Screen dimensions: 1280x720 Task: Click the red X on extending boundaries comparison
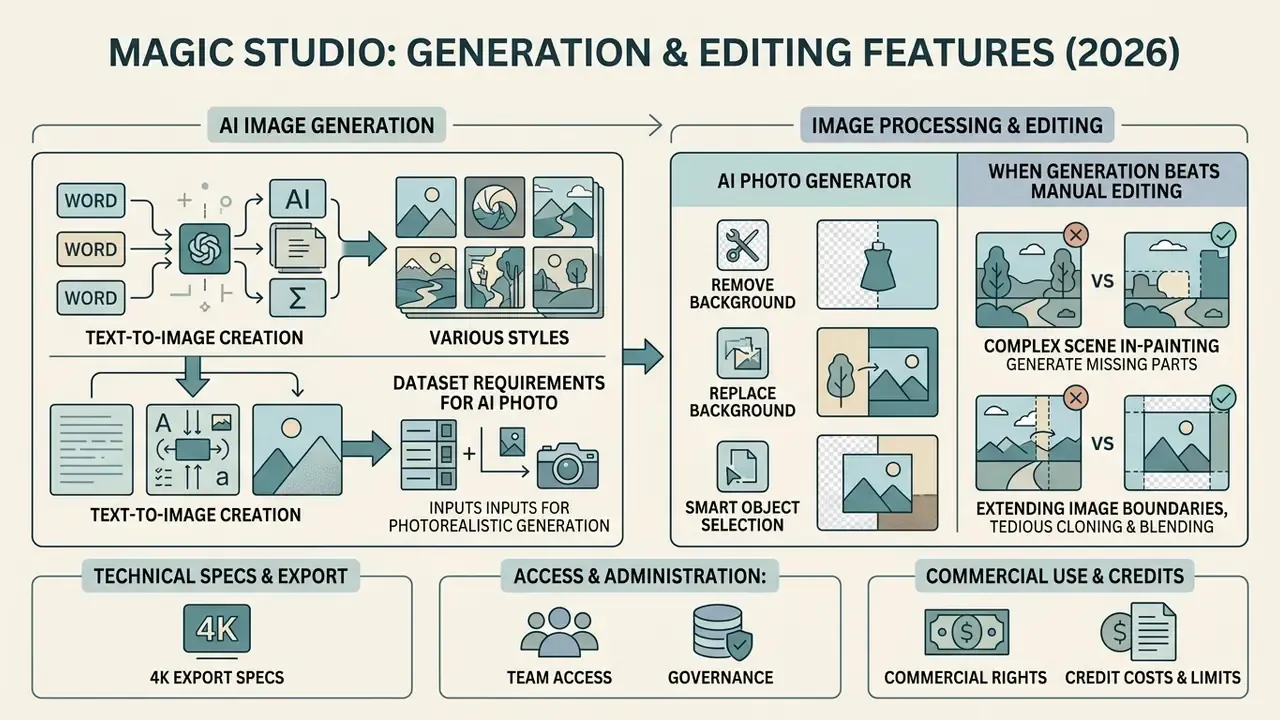pos(1076,398)
